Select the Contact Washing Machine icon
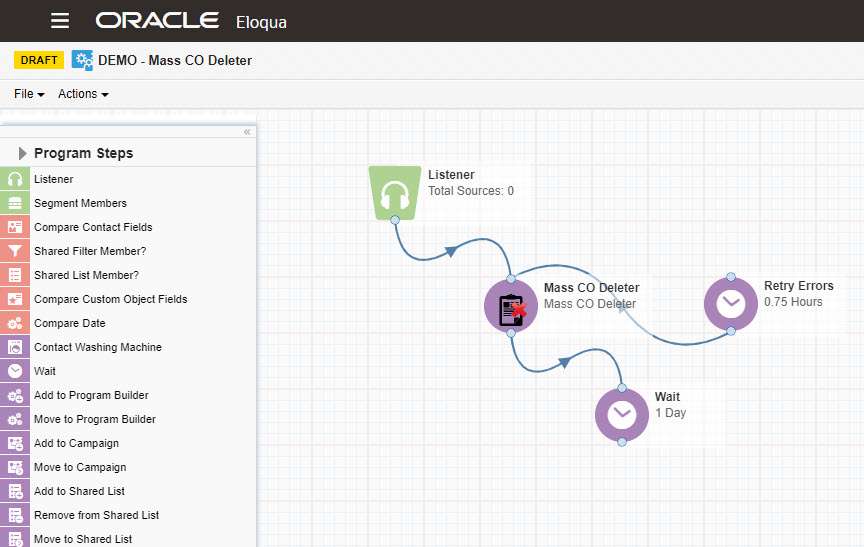Viewport: 864px width, 547px height. [15, 347]
